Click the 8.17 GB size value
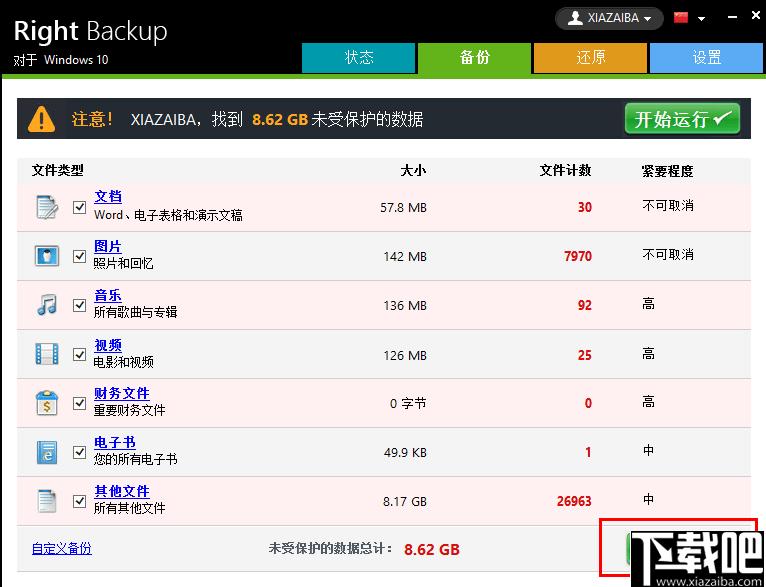 pyautogui.click(x=404, y=502)
